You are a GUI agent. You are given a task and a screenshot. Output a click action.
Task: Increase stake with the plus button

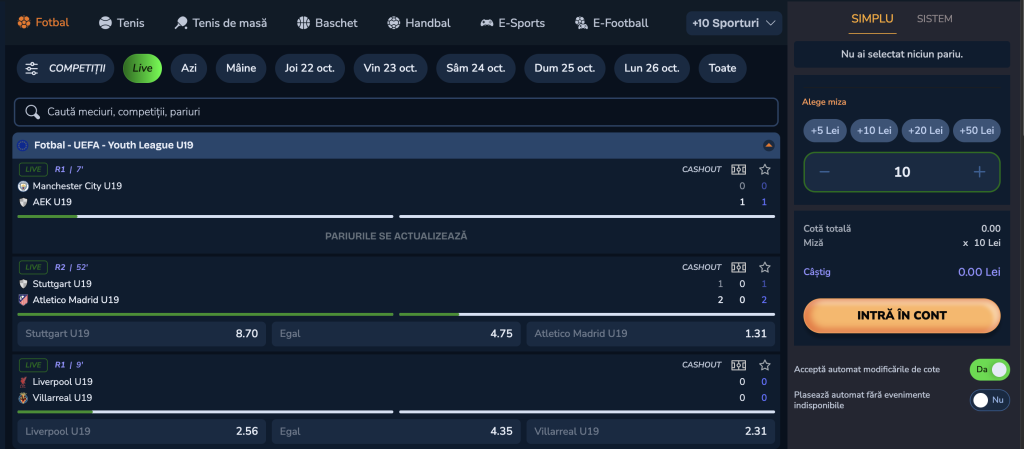coord(979,172)
